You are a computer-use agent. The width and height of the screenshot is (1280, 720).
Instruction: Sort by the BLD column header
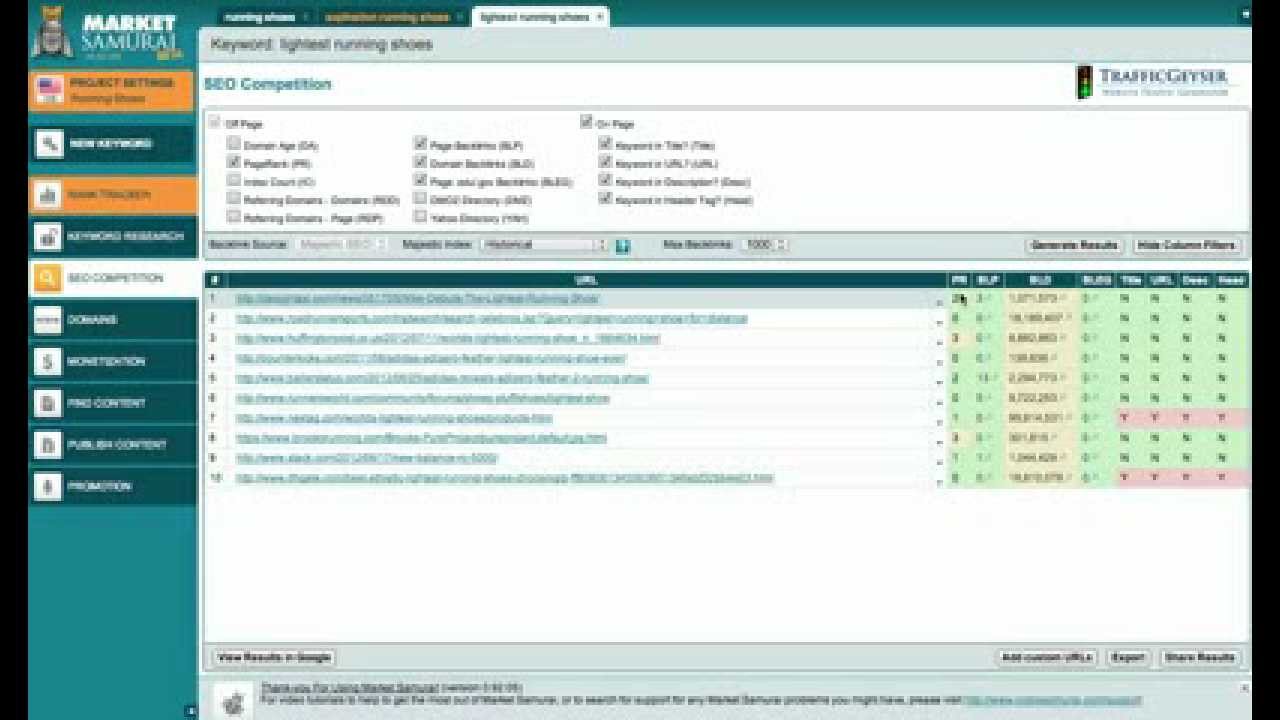coord(1041,281)
